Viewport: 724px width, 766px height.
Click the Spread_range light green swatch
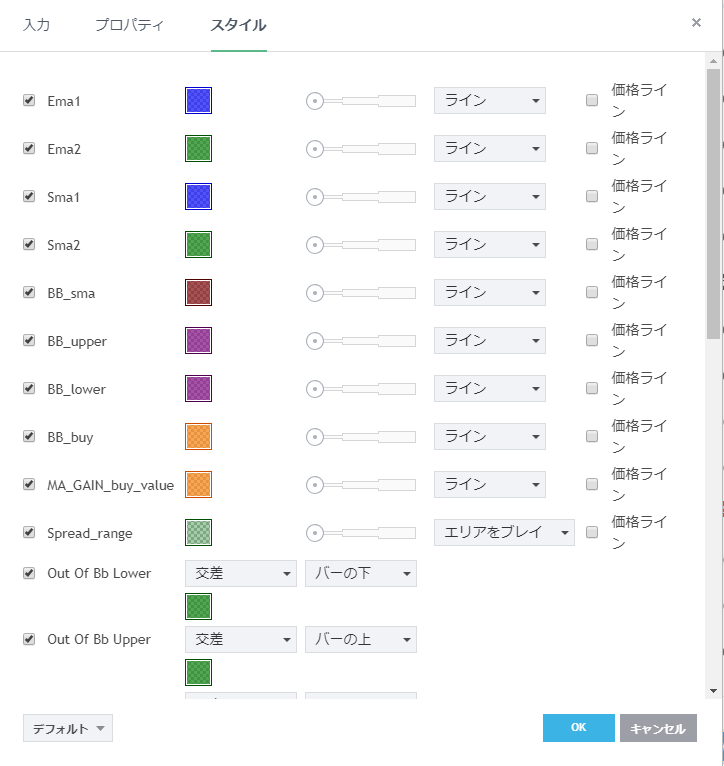pos(198,533)
